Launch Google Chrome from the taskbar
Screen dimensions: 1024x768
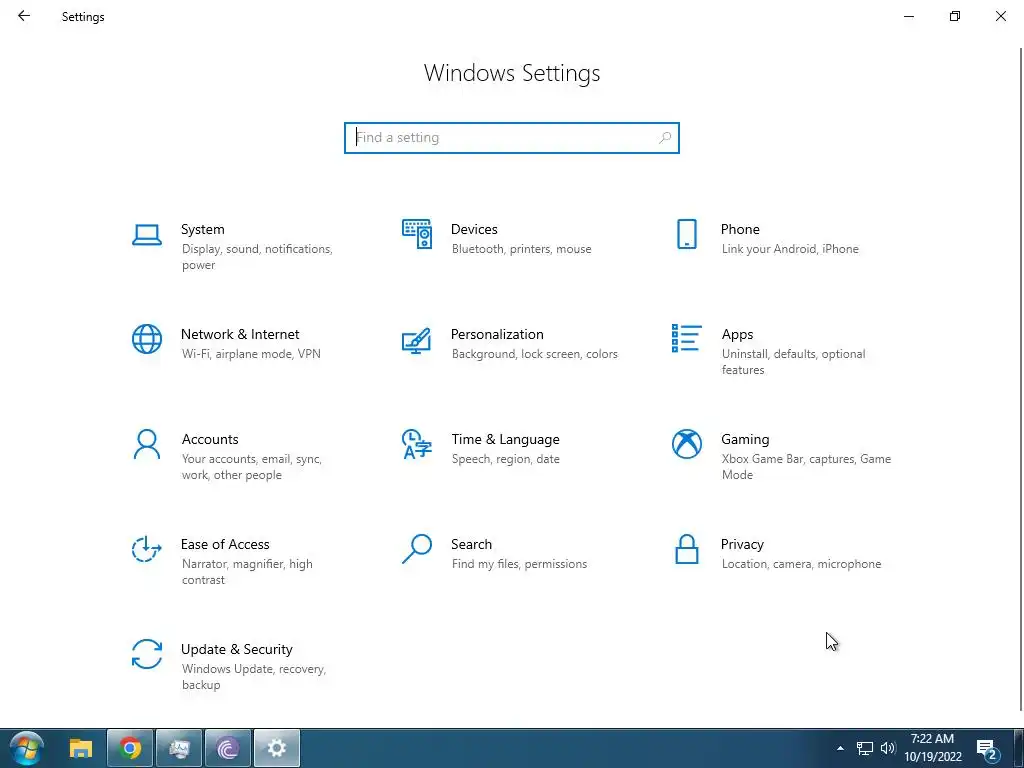click(x=130, y=748)
